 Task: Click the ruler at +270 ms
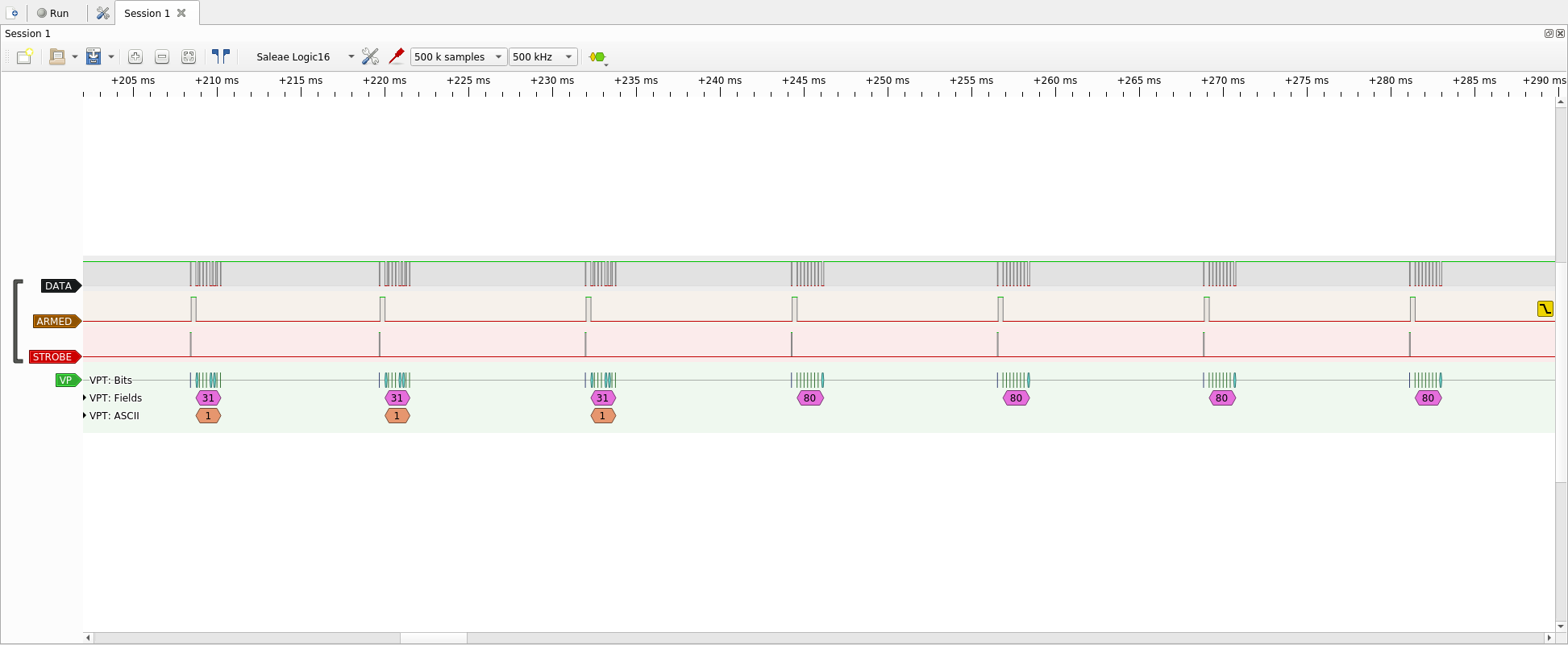1223,81
